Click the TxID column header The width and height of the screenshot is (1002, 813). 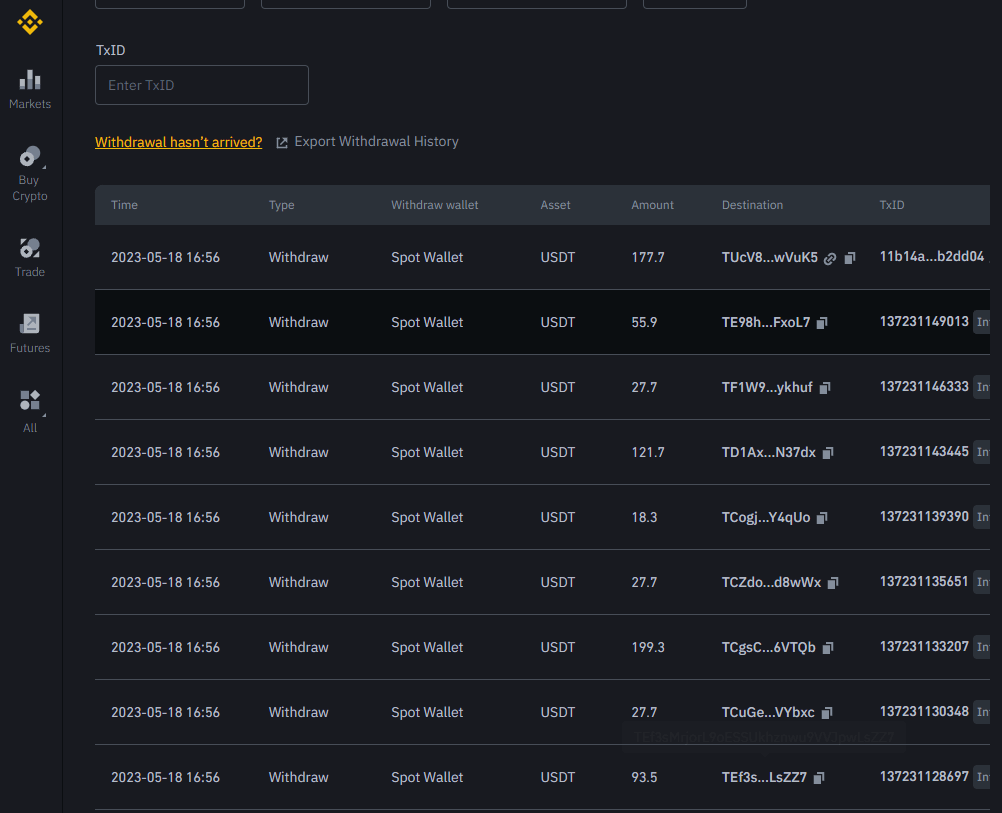(891, 205)
